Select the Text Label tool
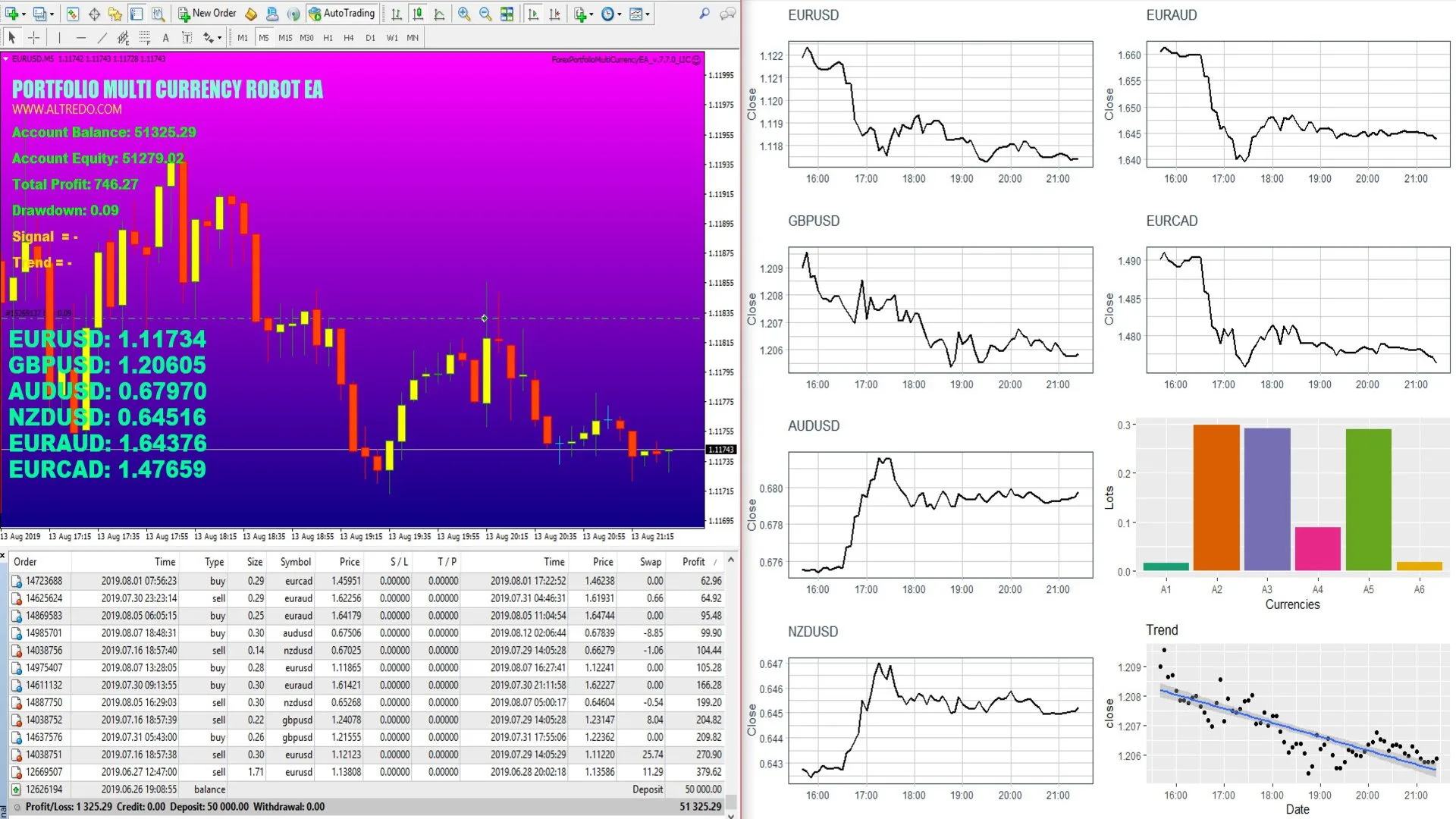1456x819 pixels. [187, 37]
